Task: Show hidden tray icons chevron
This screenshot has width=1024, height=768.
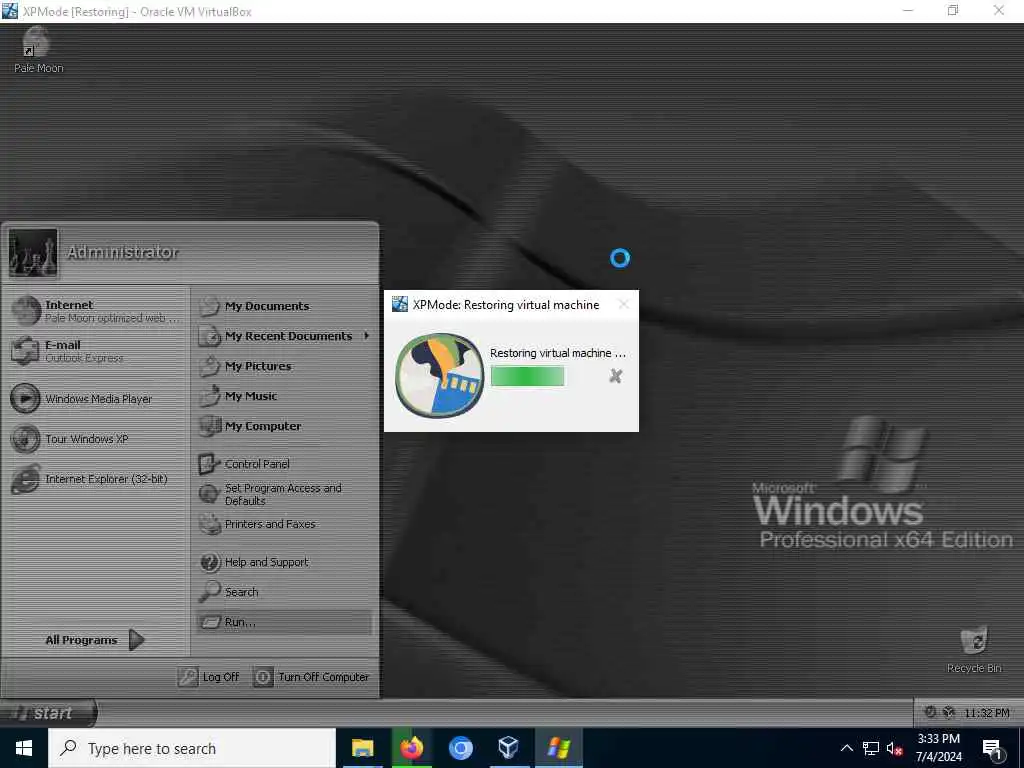Action: [846, 748]
